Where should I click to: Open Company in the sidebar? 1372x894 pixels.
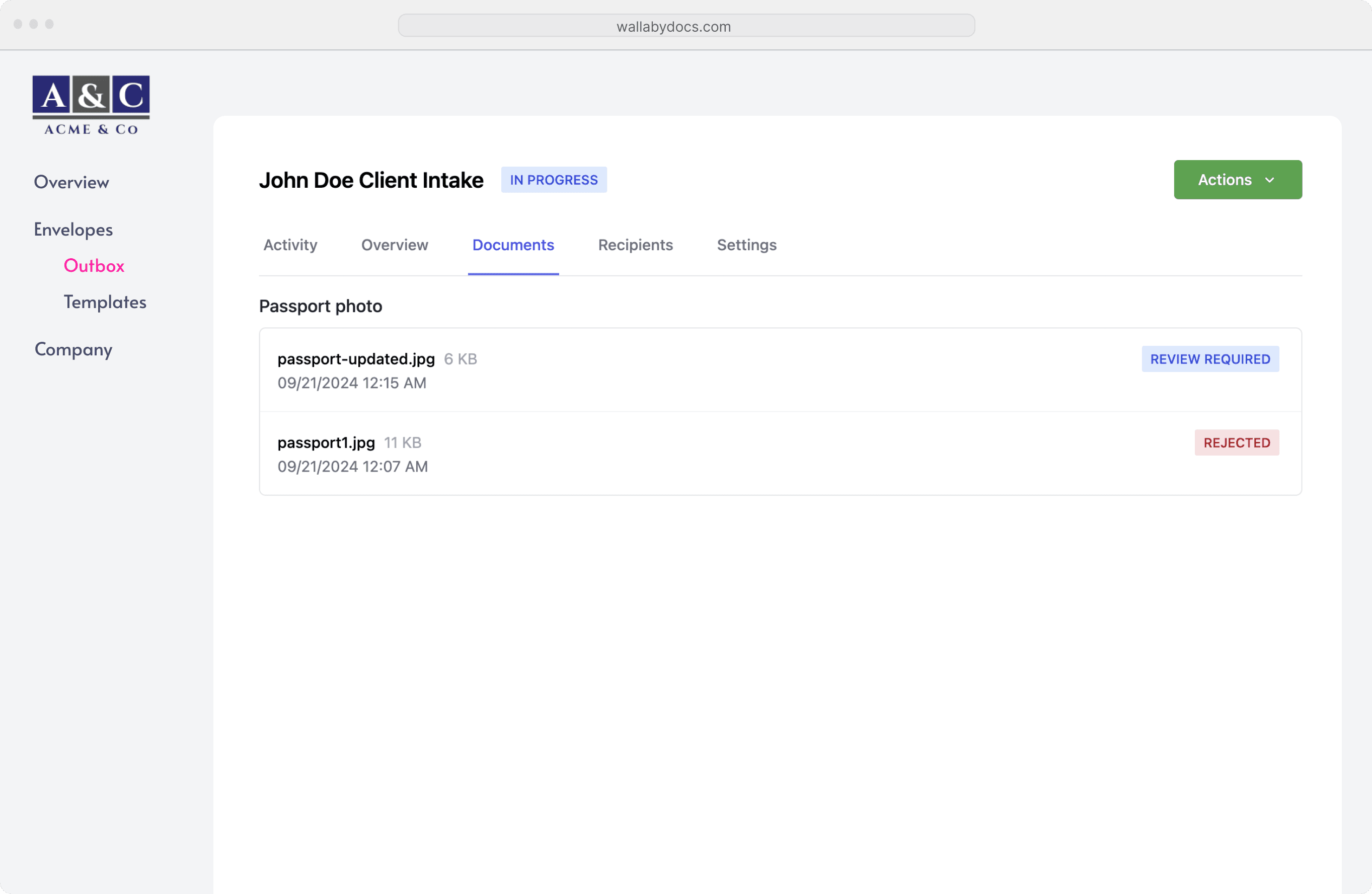coord(73,349)
